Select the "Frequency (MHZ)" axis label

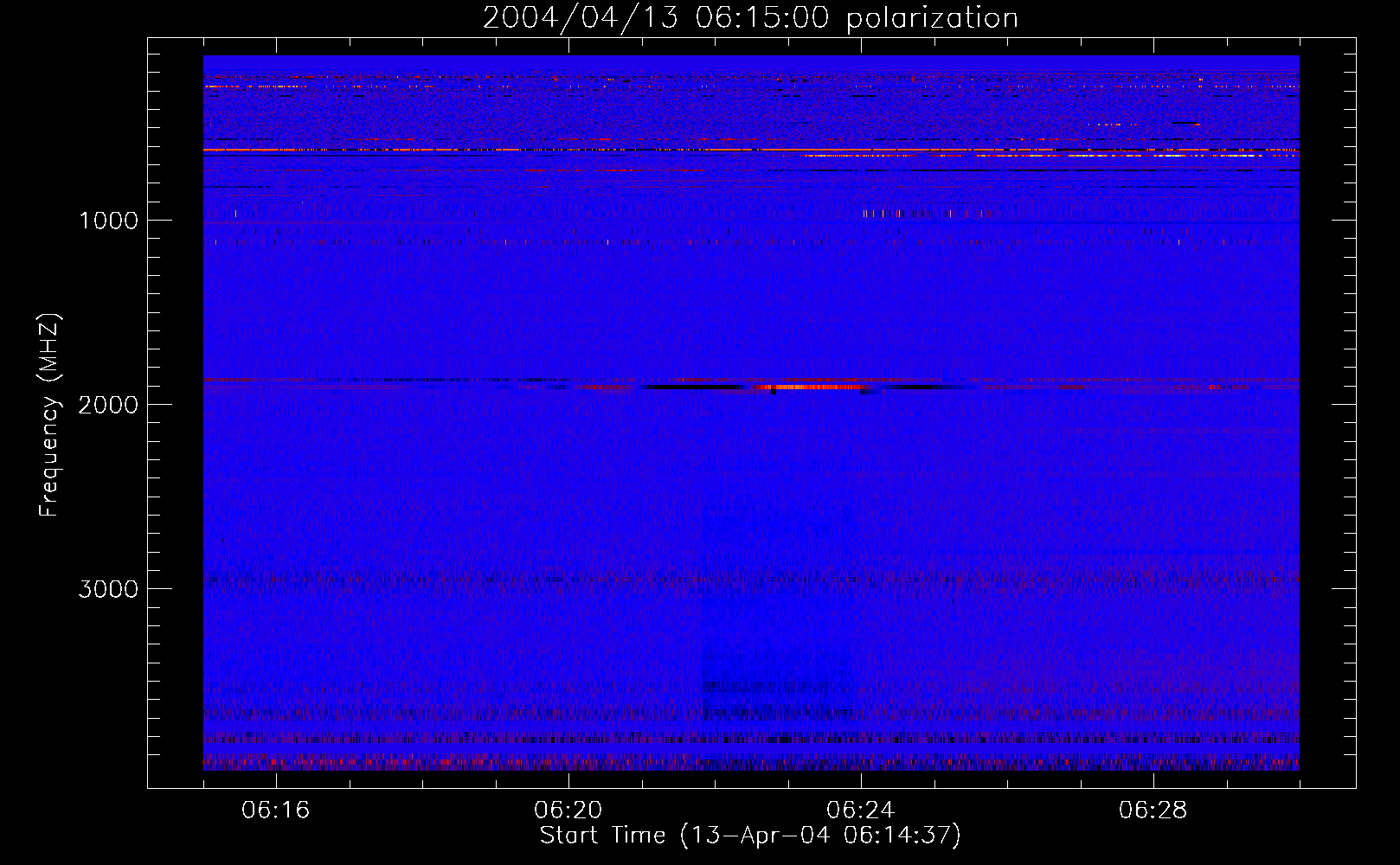(x=49, y=415)
